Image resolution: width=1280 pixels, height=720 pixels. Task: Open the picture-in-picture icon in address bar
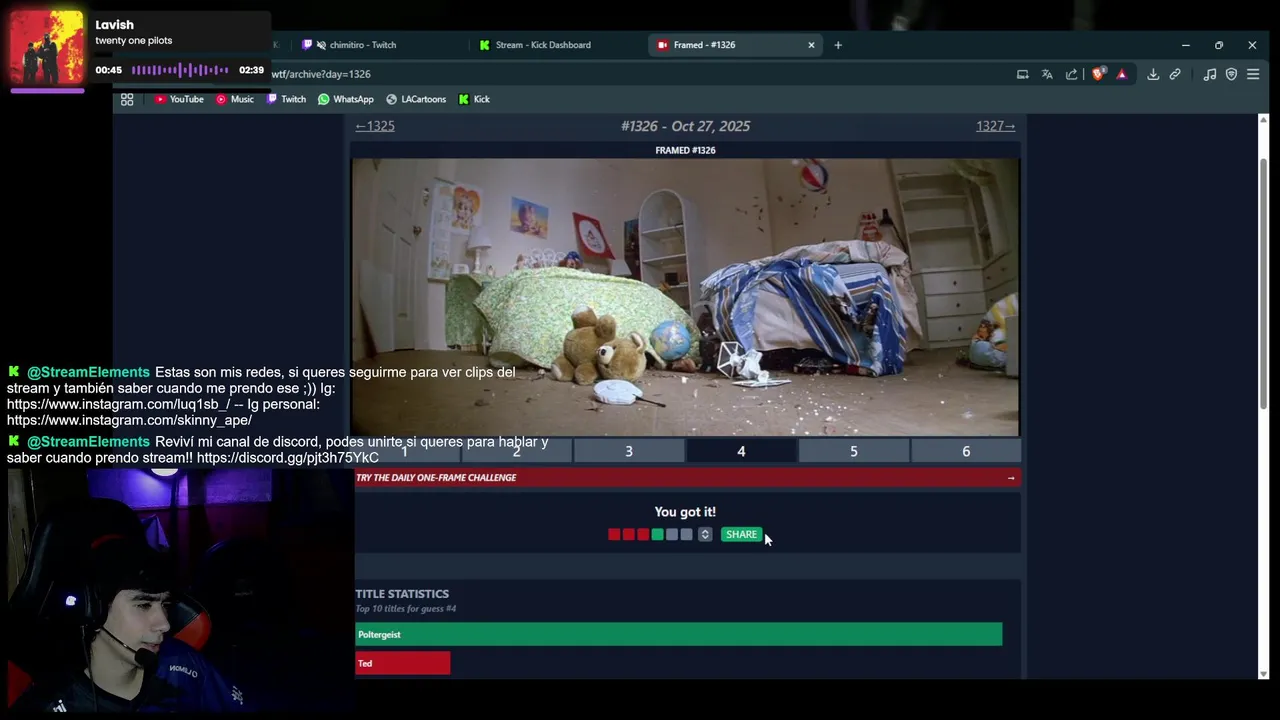pyautogui.click(x=1022, y=74)
